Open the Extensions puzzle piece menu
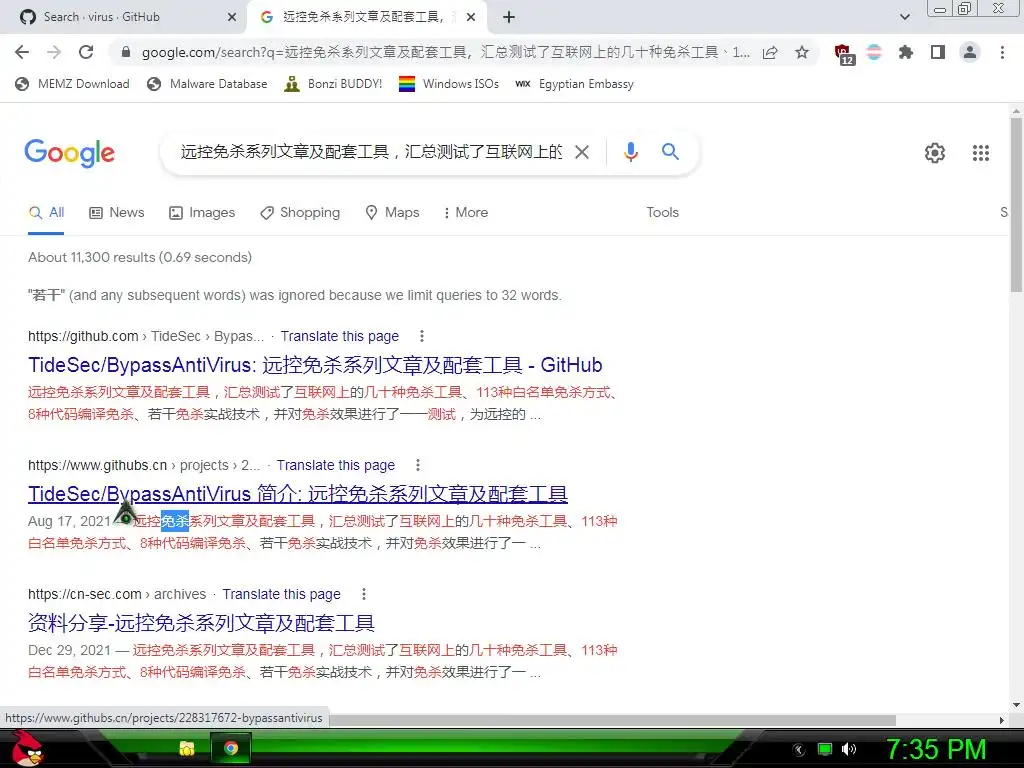This screenshot has width=1024, height=768. click(906, 52)
